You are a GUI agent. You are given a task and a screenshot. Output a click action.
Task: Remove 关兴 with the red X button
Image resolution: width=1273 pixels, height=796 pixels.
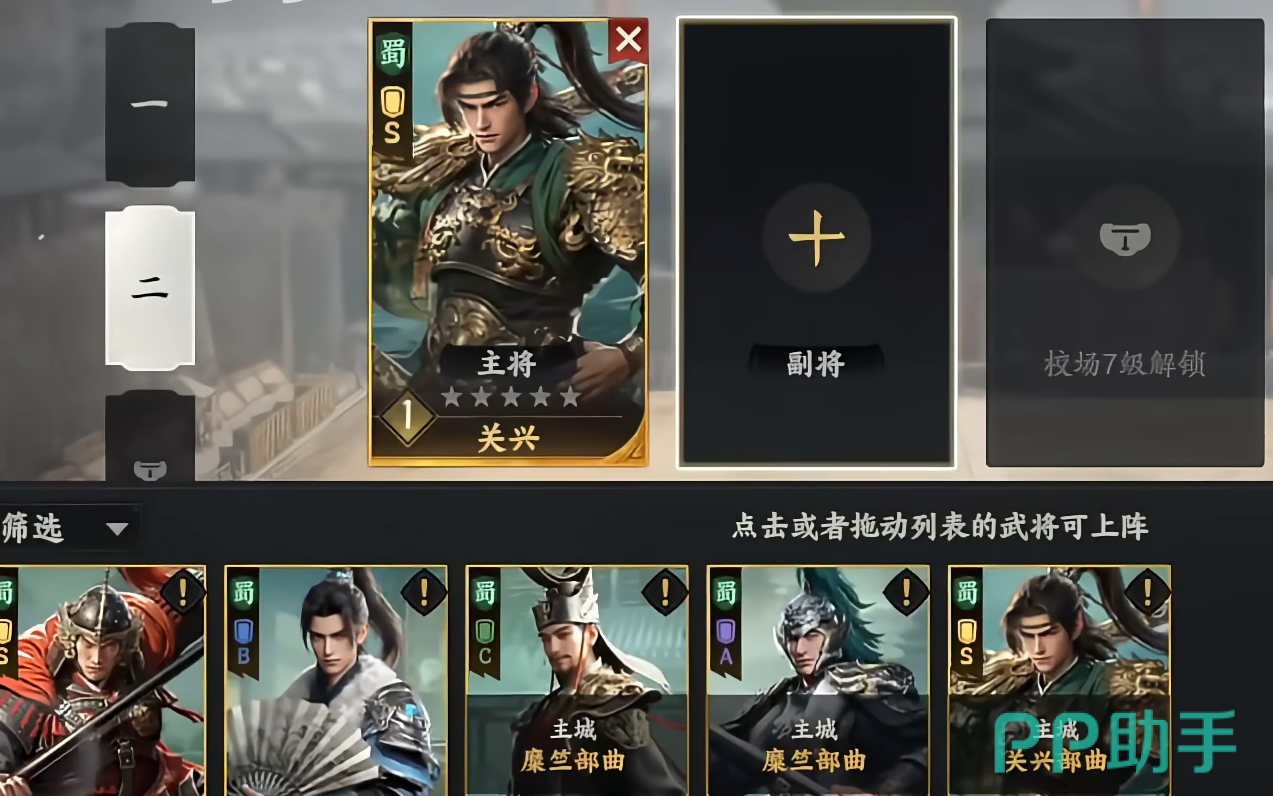[628, 41]
